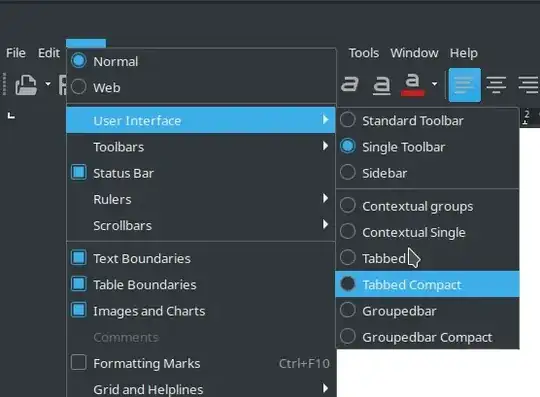540x397 pixels.
Task: Toggle the Text Boundaries checkbox
Action: tap(79, 258)
